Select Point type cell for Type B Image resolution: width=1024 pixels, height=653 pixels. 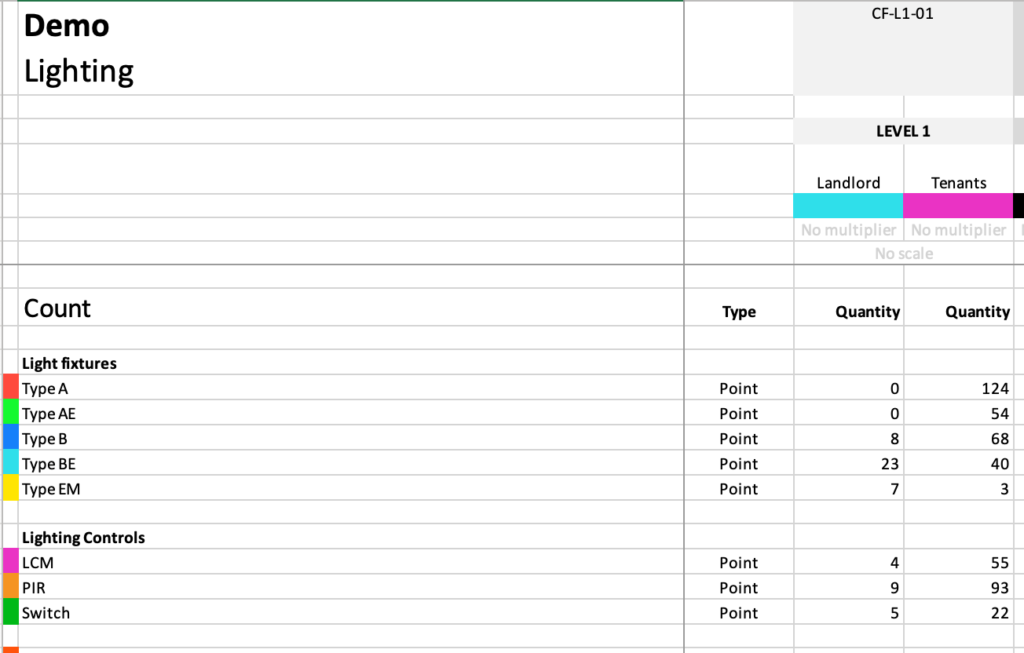[739, 439]
